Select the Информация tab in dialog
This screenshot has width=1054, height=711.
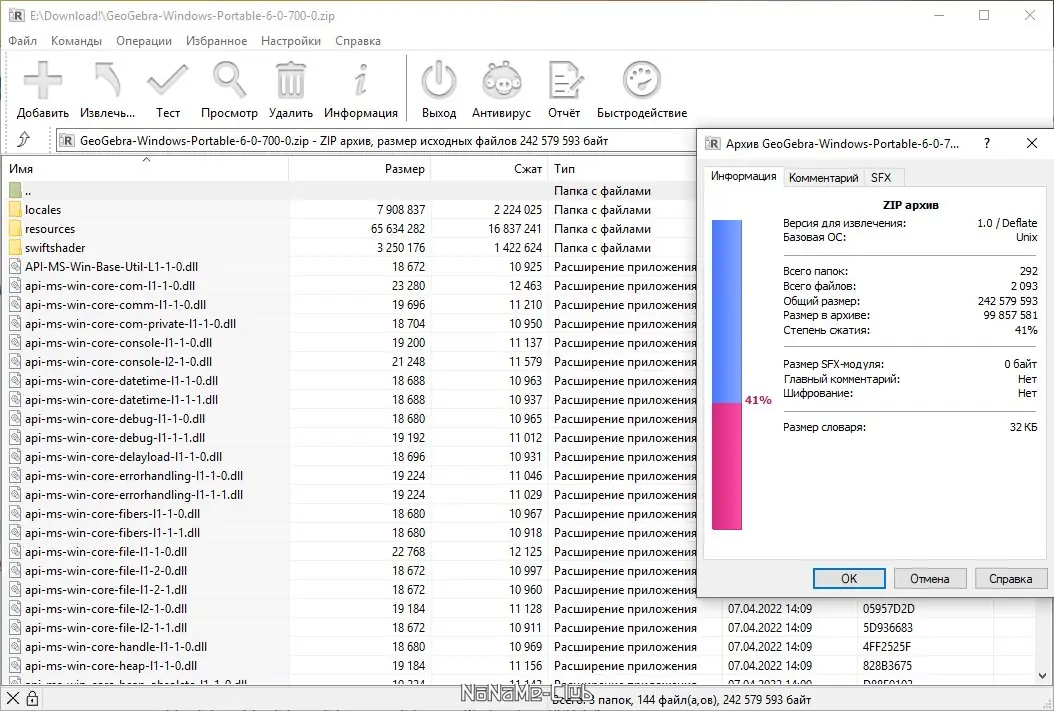click(743, 176)
